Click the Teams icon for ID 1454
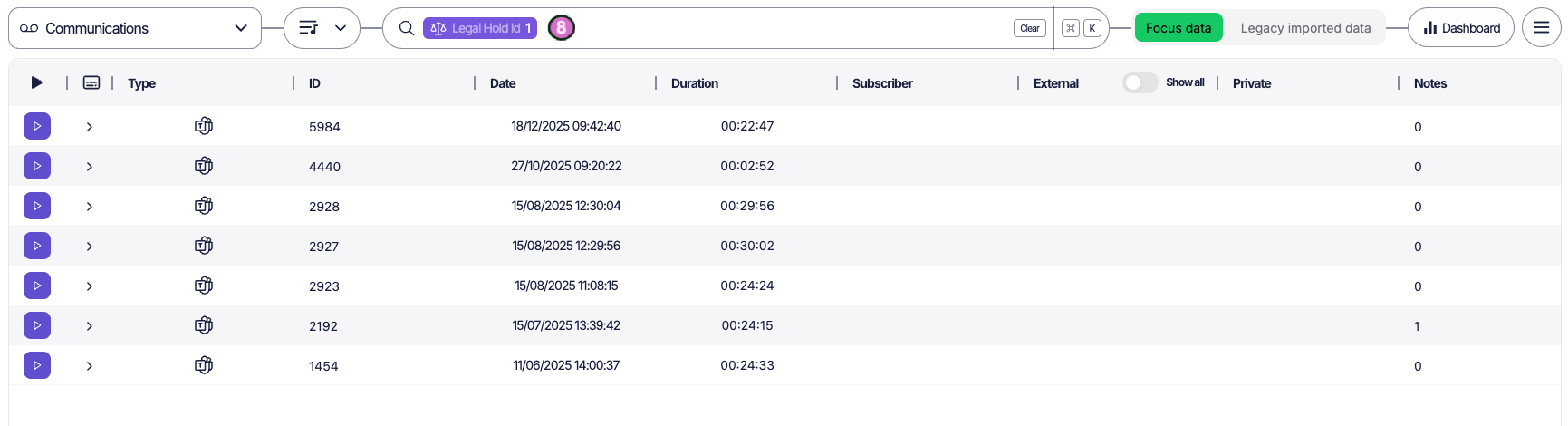1568x426 pixels. point(204,365)
